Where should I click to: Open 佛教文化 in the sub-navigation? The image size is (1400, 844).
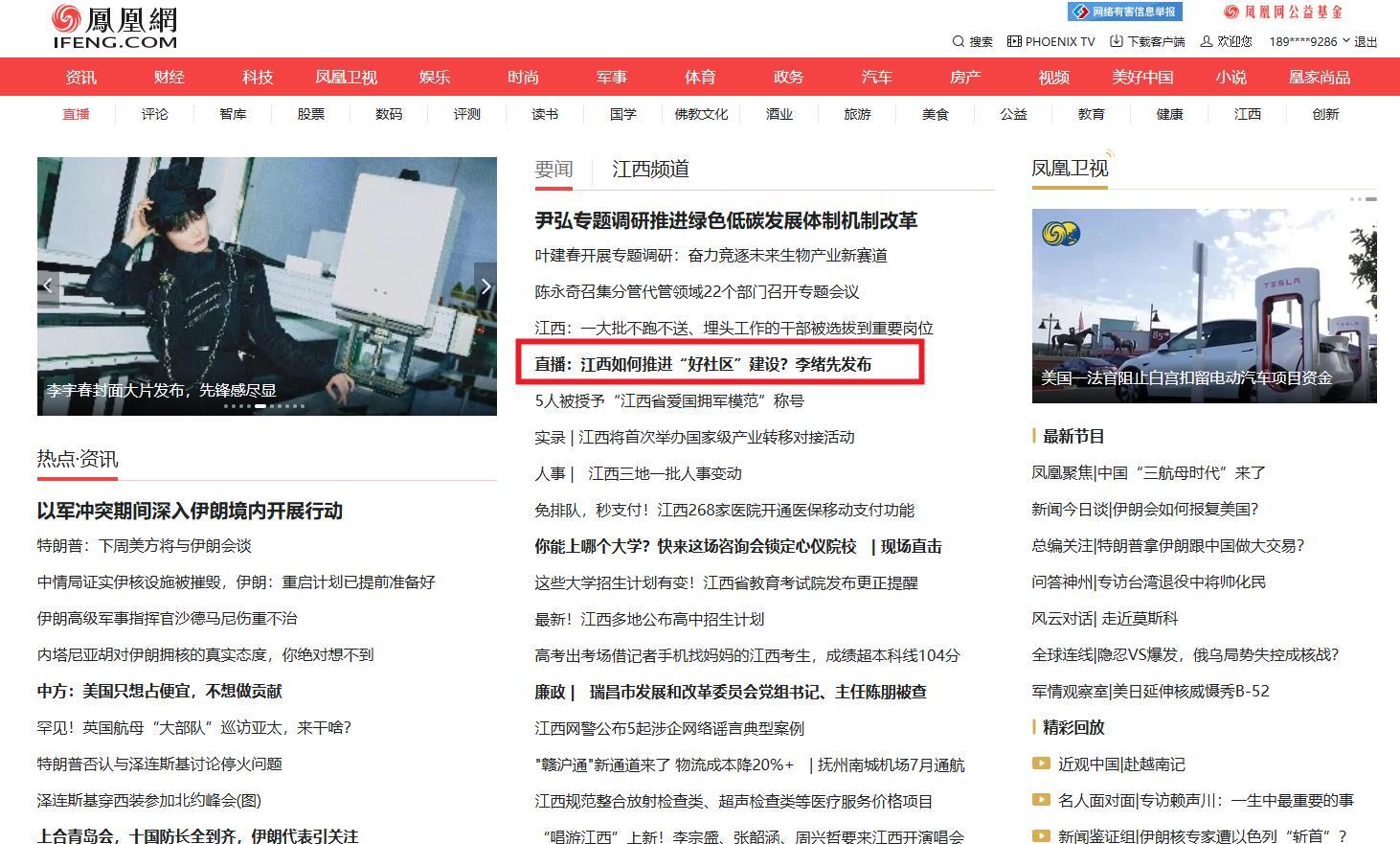coord(701,114)
